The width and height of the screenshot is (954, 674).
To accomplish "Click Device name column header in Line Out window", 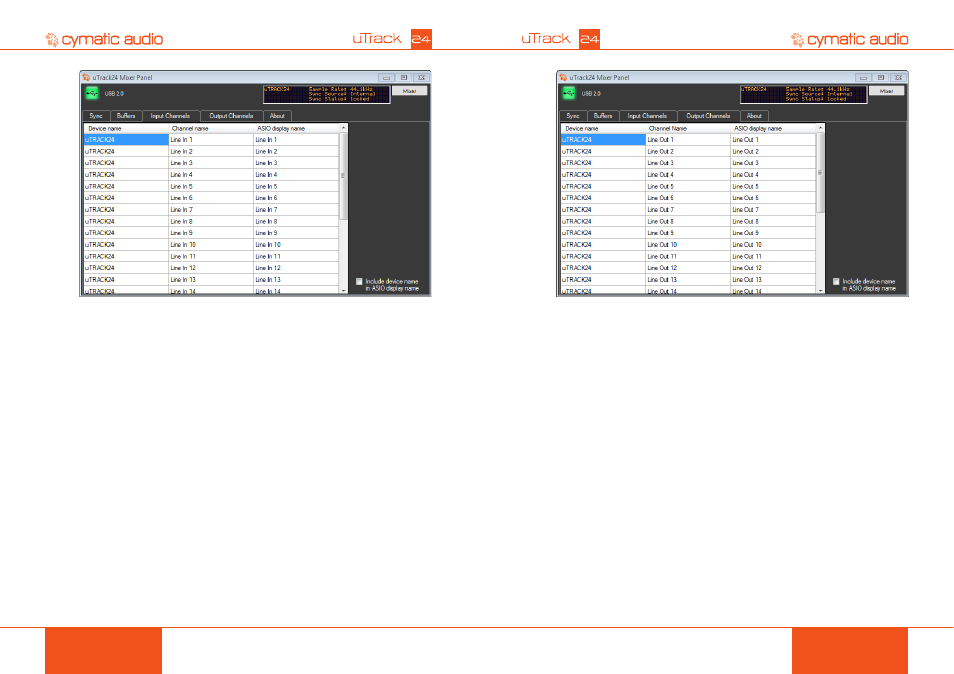I will 603,128.
